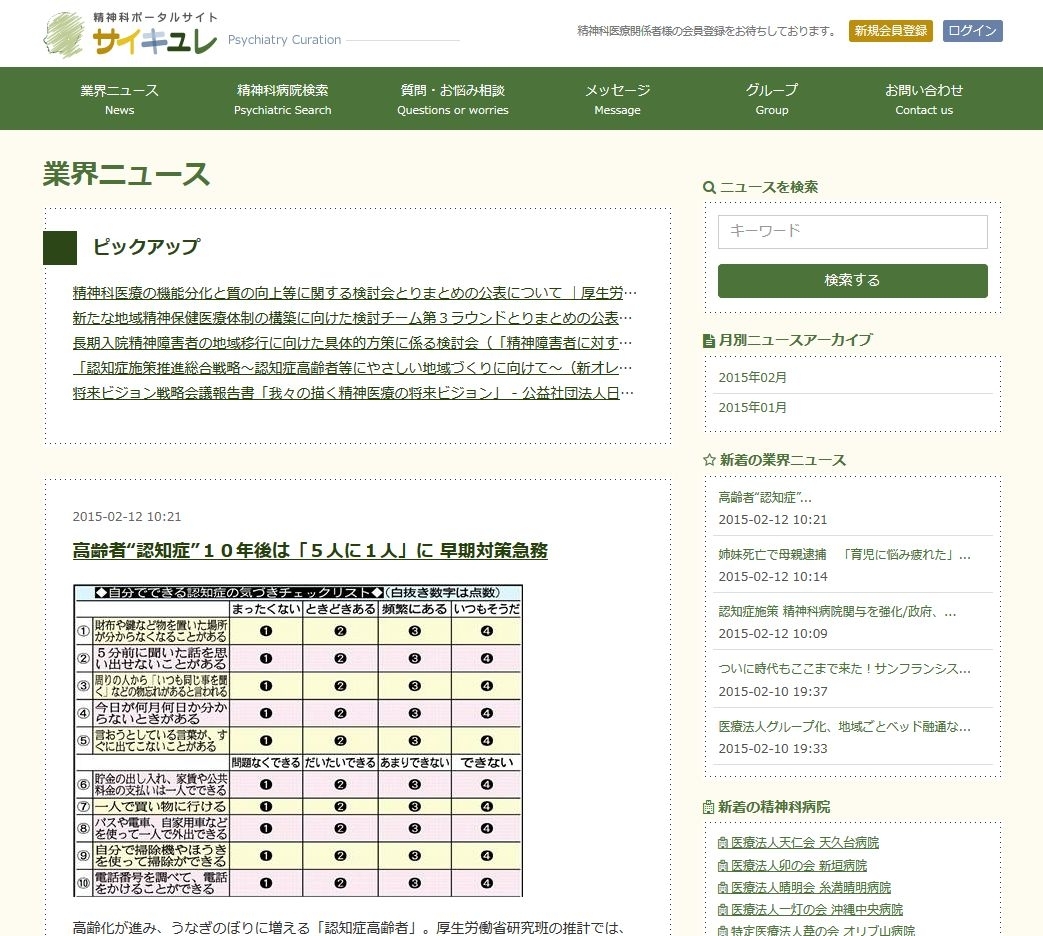1043x936 pixels.
Task: Click the hospital icon beside 新着の精神科病院
Action: tap(709, 807)
